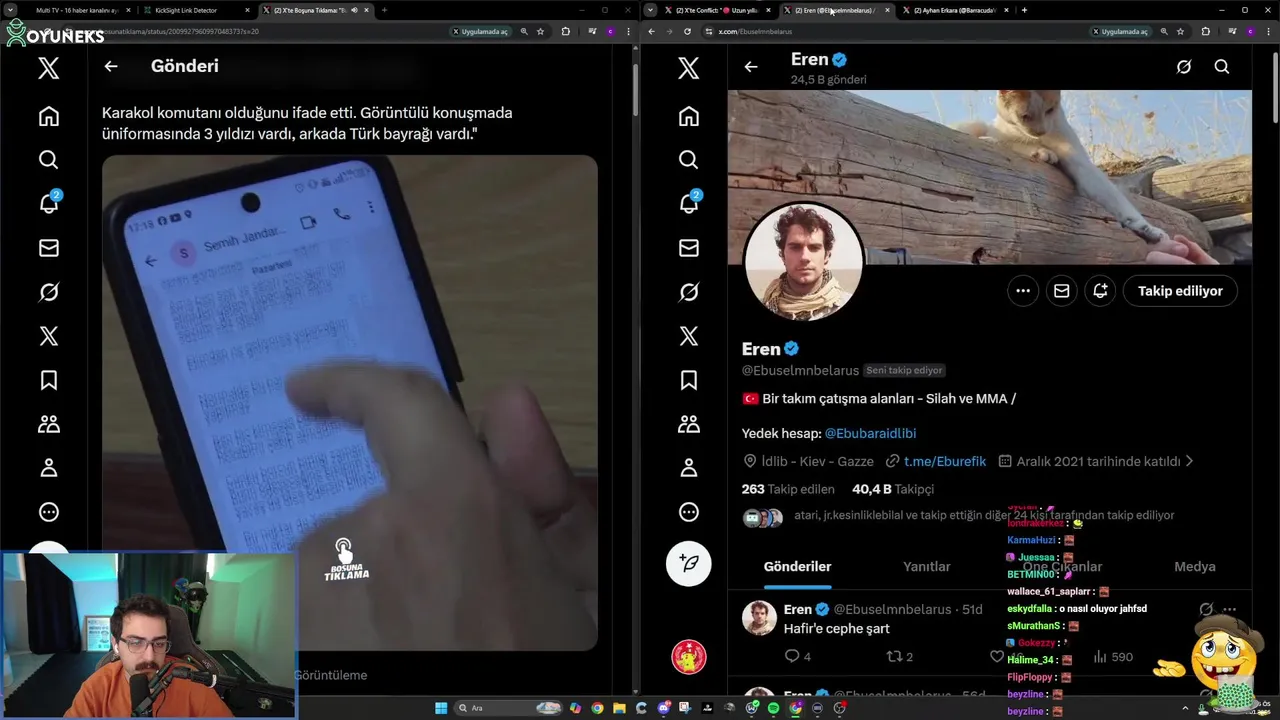This screenshot has height=720, width=1280.
Task: Open extensions puzzle icon in right browser
Action: 1205,31
